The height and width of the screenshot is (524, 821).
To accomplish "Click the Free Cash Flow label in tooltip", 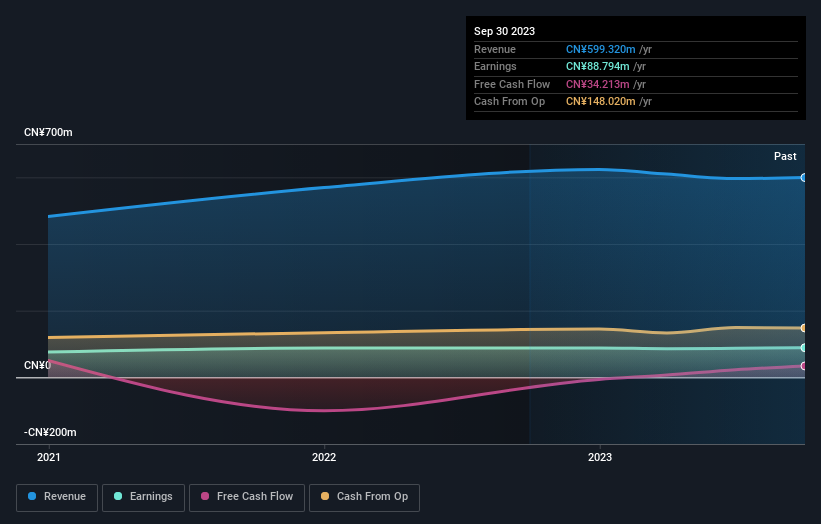I will click(x=512, y=84).
